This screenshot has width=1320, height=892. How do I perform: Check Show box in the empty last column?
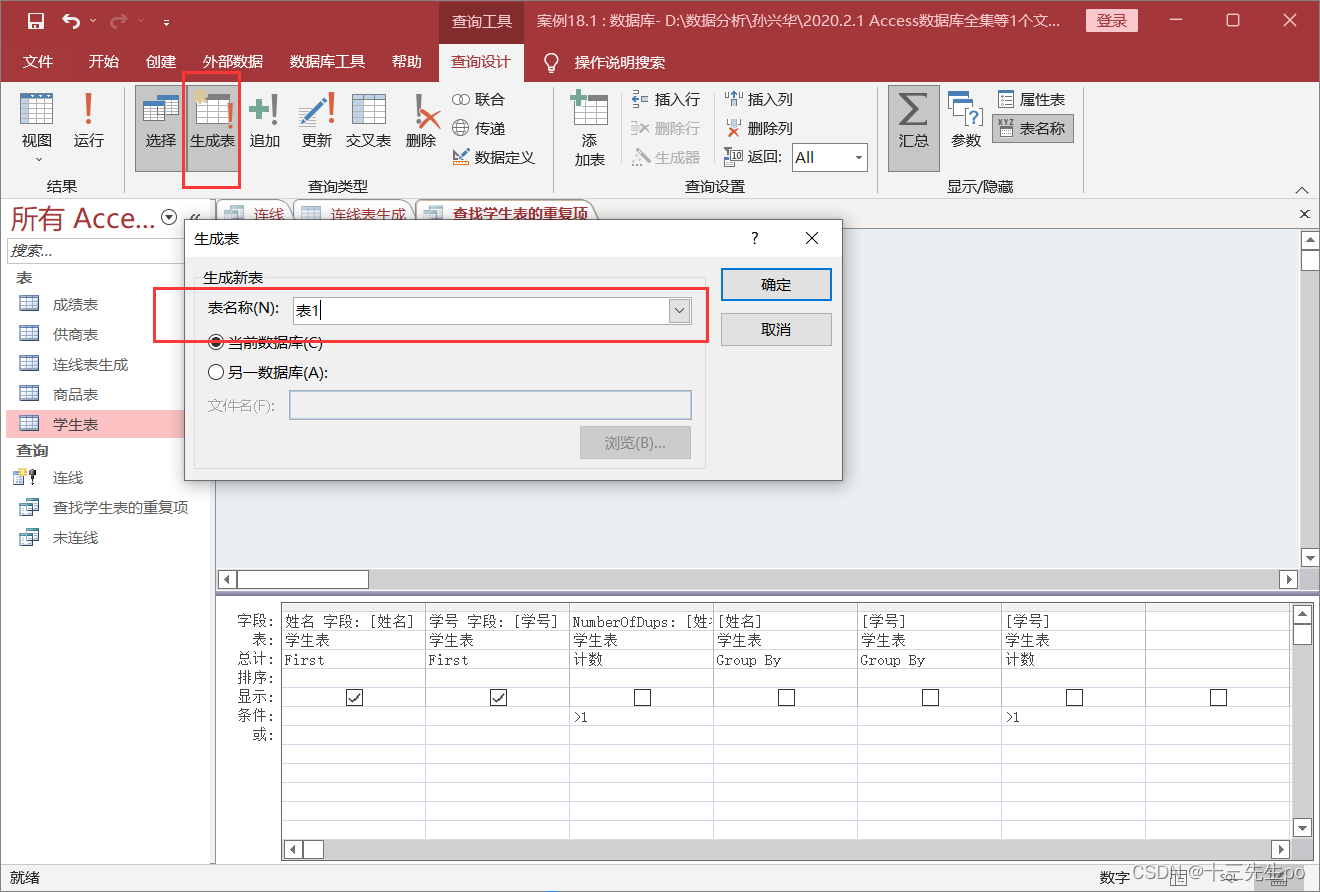click(1218, 698)
